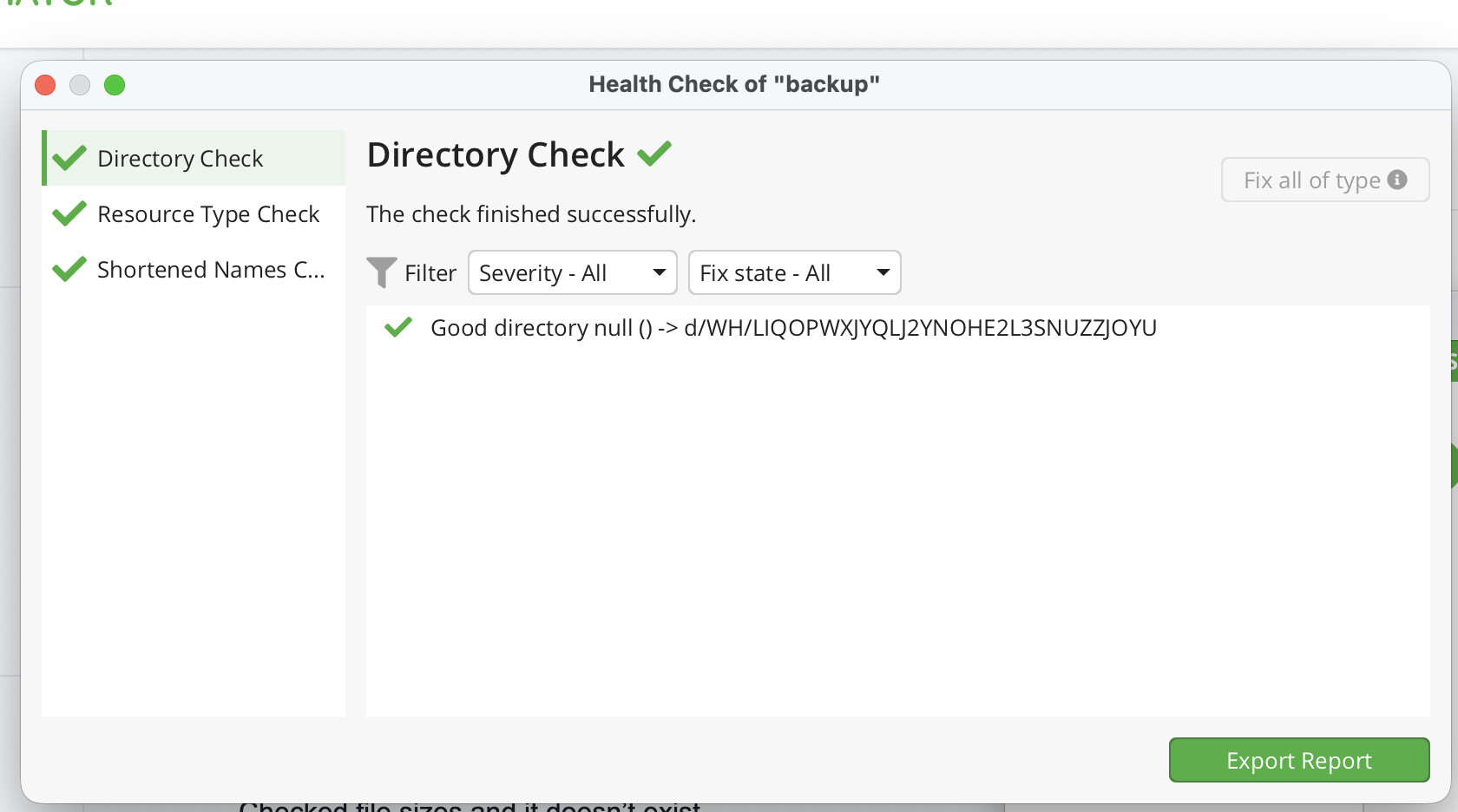The width and height of the screenshot is (1458, 812).
Task: Zoom the window with the green button
Action: click(x=115, y=85)
